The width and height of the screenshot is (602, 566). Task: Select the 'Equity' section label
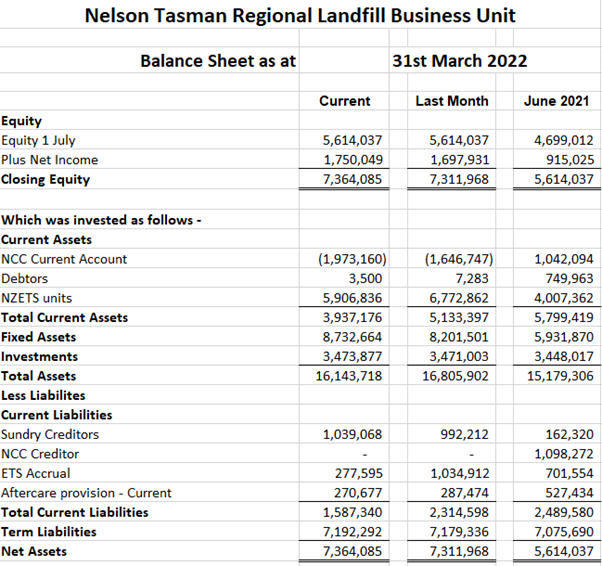click(22, 121)
